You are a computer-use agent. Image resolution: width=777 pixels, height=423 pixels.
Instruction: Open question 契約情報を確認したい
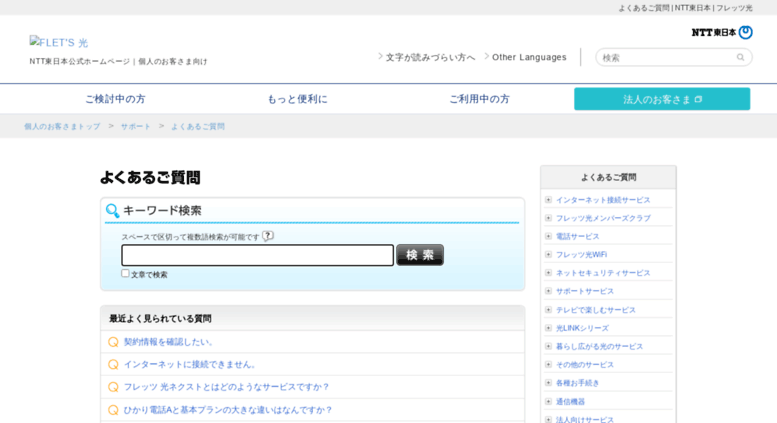(169, 342)
